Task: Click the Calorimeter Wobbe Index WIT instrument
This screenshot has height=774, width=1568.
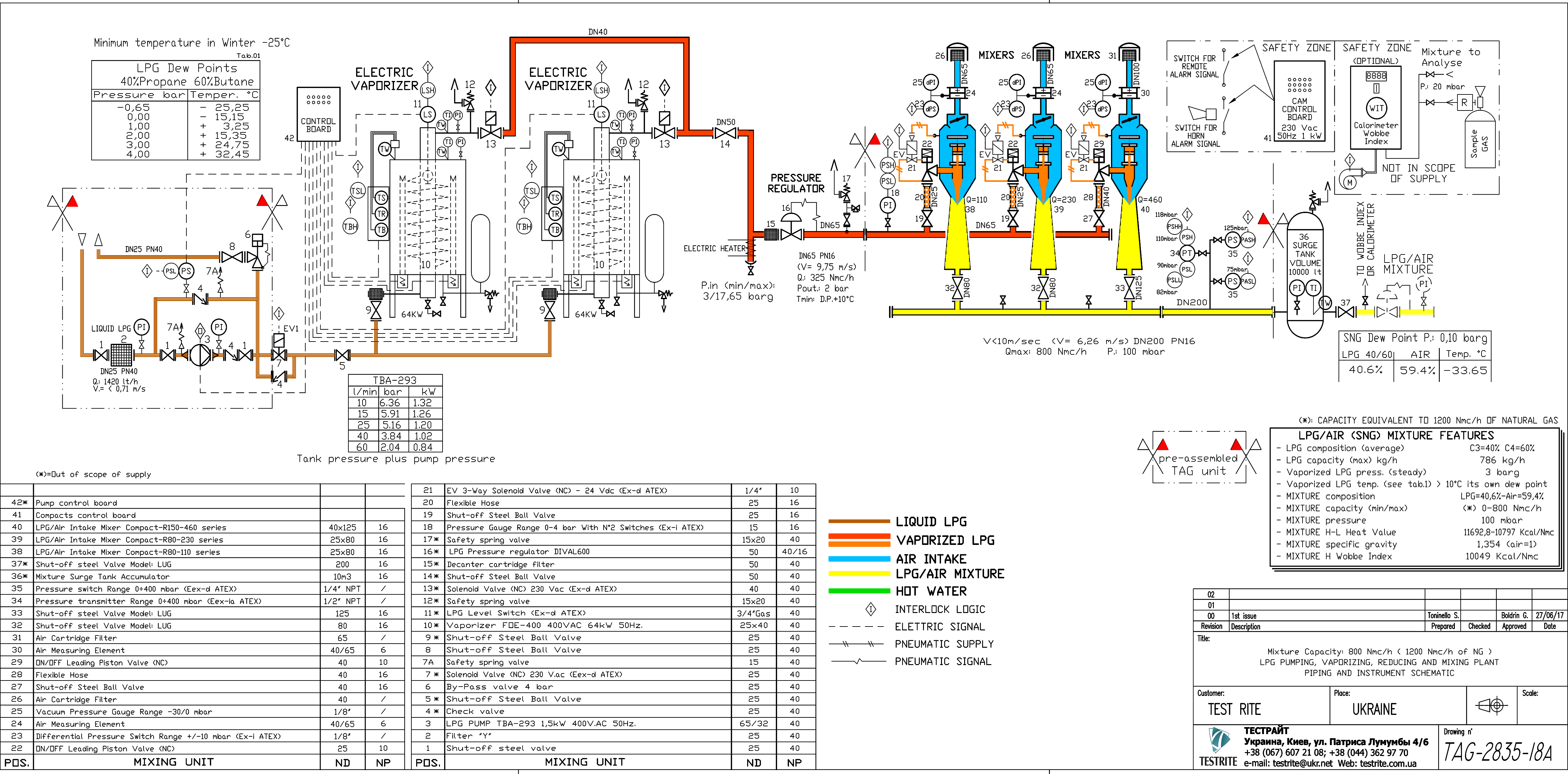Action: point(1375,108)
